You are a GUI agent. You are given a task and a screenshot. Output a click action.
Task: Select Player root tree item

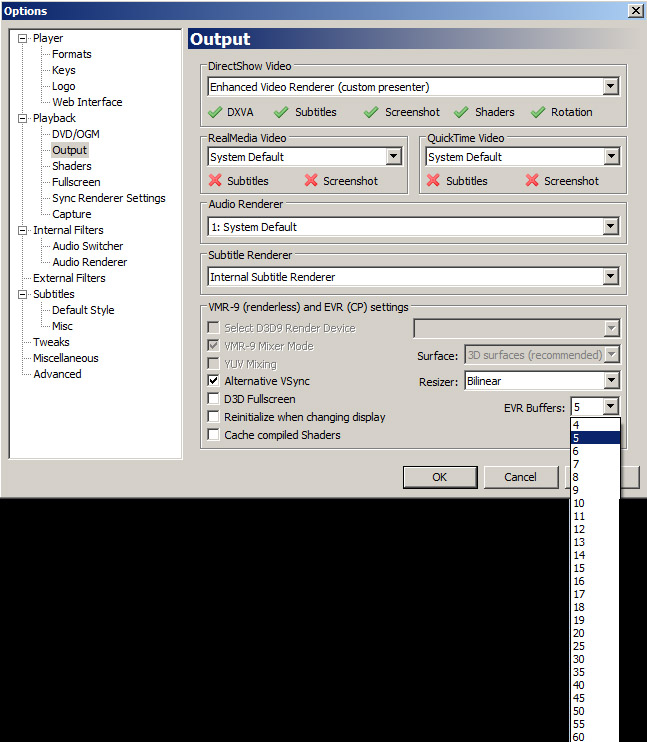(x=48, y=38)
